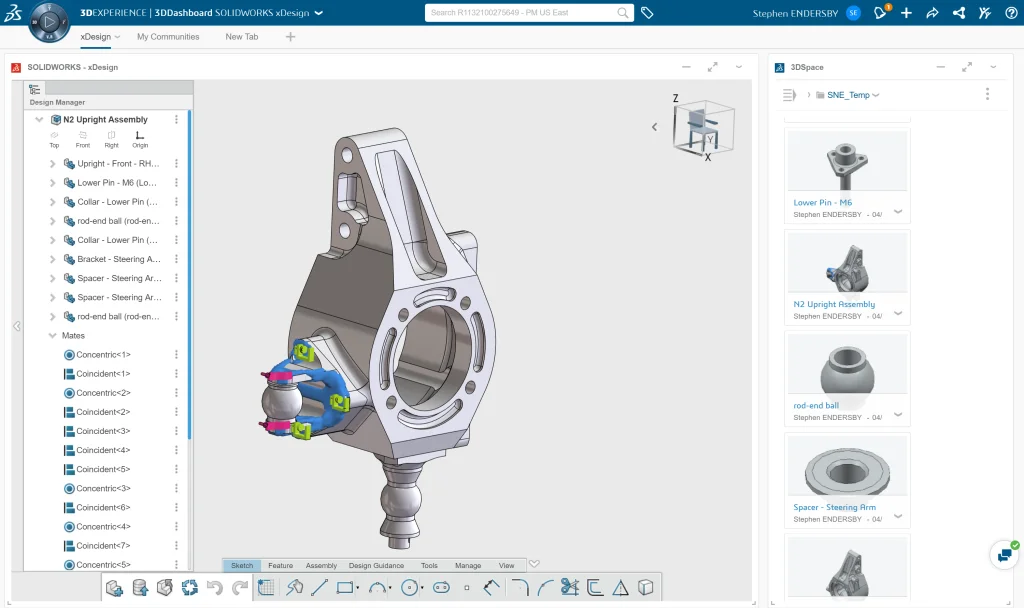Select the Circle sketch tool
This screenshot has width=1024, height=608.
pos(411,588)
